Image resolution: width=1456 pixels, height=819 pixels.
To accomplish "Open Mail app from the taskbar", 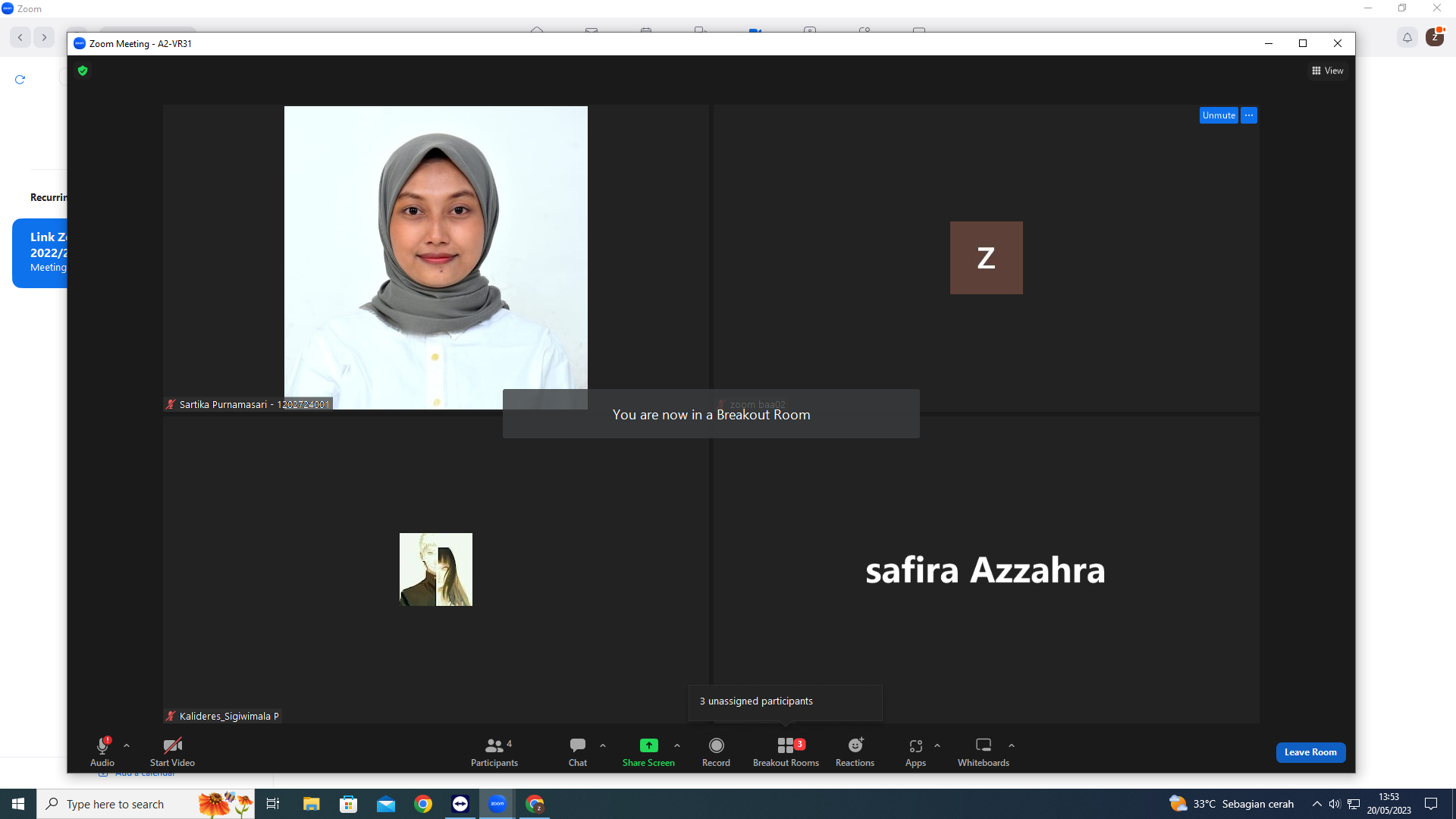I will (x=386, y=804).
